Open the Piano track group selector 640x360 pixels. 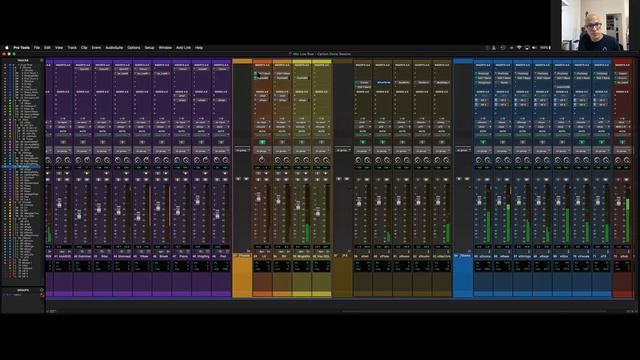coord(182,151)
